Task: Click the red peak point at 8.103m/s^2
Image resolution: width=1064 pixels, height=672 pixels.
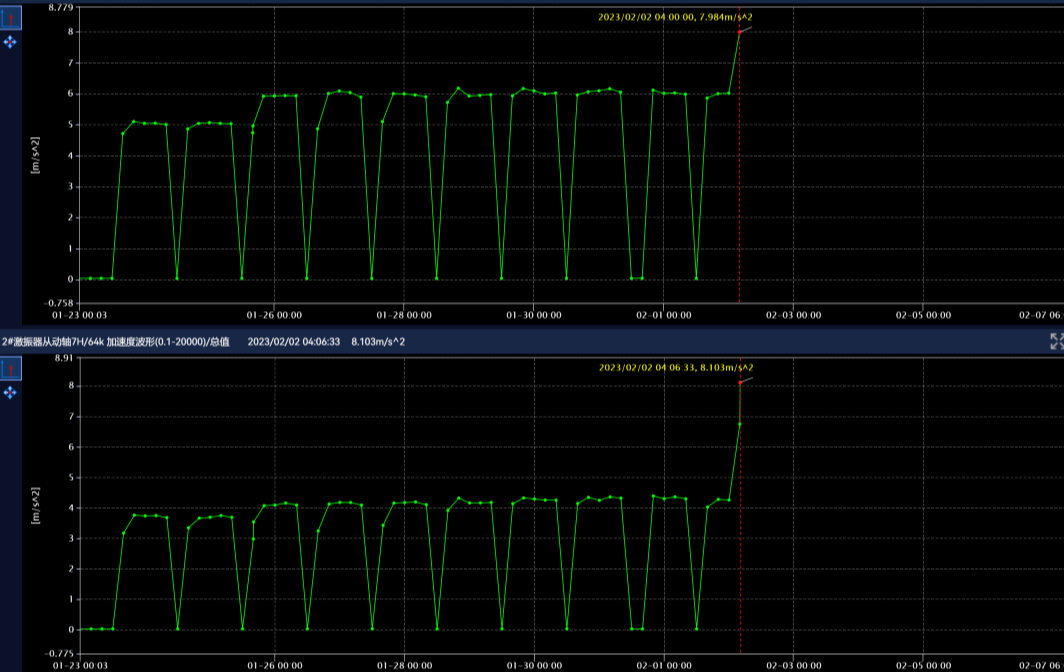Action: click(x=740, y=382)
